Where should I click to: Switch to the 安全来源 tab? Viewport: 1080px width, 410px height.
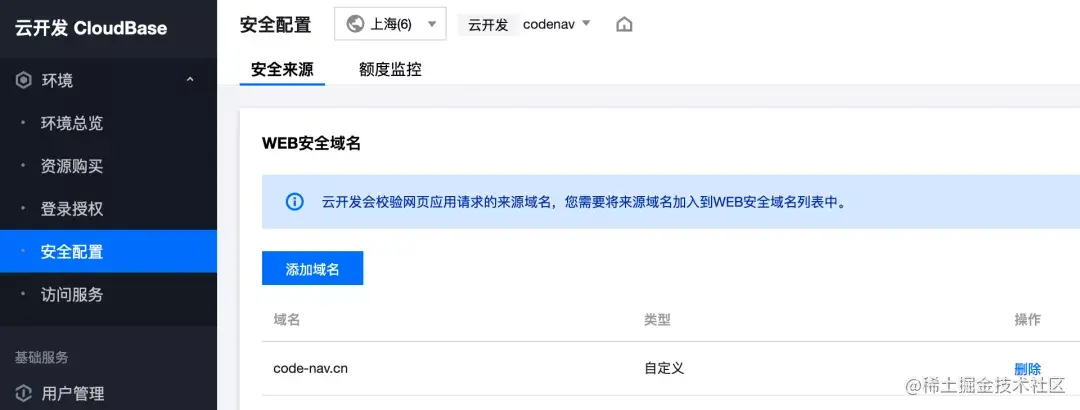[282, 70]
